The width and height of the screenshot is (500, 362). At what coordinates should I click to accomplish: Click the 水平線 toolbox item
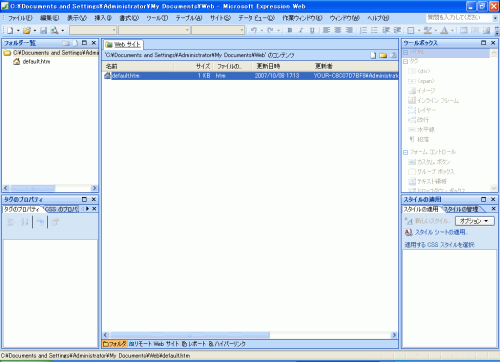click(421, 130)
